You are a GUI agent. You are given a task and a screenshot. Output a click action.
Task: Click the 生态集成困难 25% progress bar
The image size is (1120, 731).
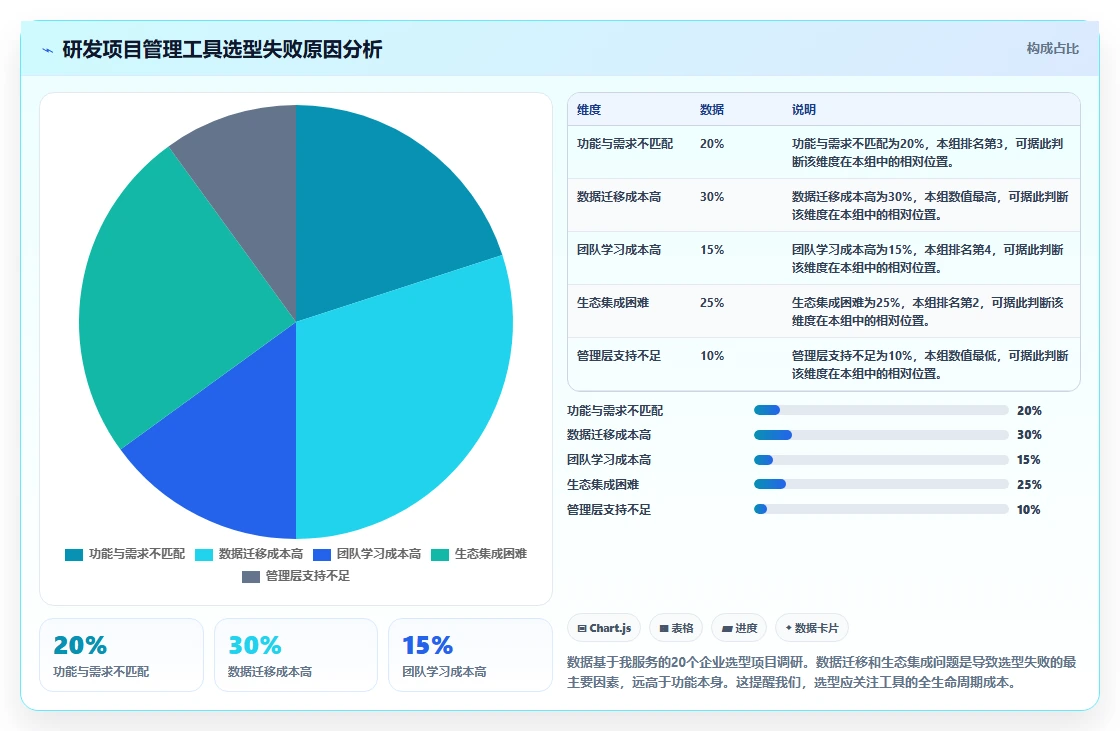click(x=881, y=484)
